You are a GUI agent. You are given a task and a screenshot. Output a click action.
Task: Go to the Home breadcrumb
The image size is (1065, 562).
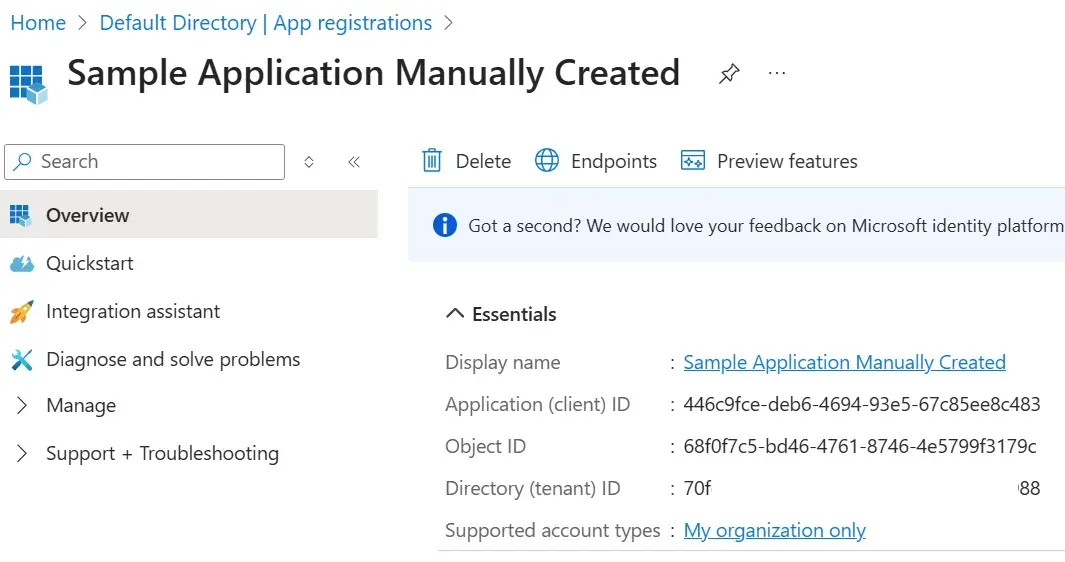(x=38, y=23)
